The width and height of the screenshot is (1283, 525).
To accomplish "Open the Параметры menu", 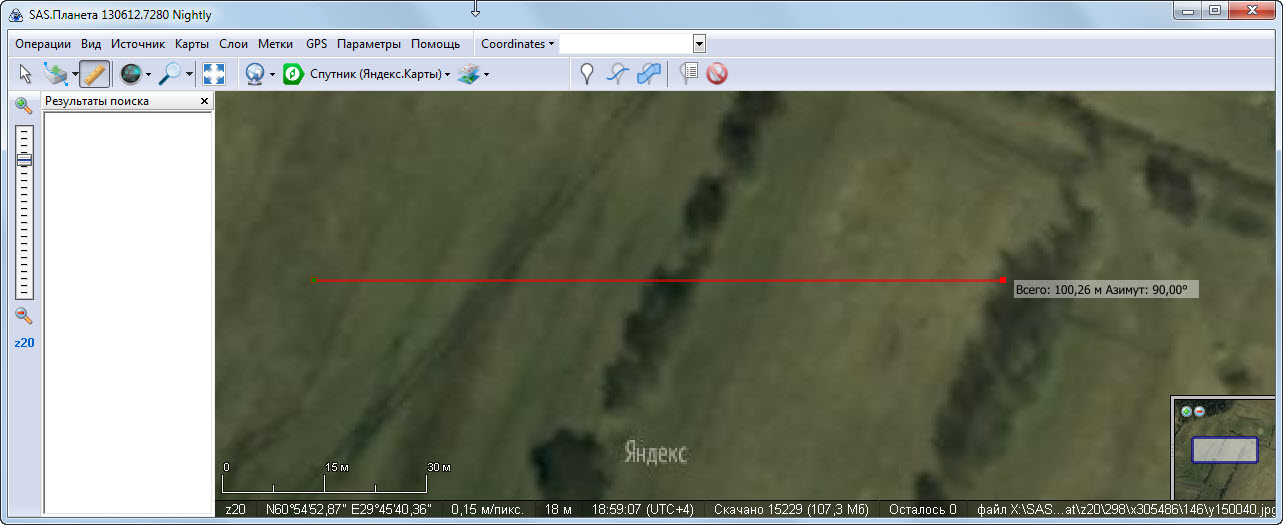I will 369,44.
